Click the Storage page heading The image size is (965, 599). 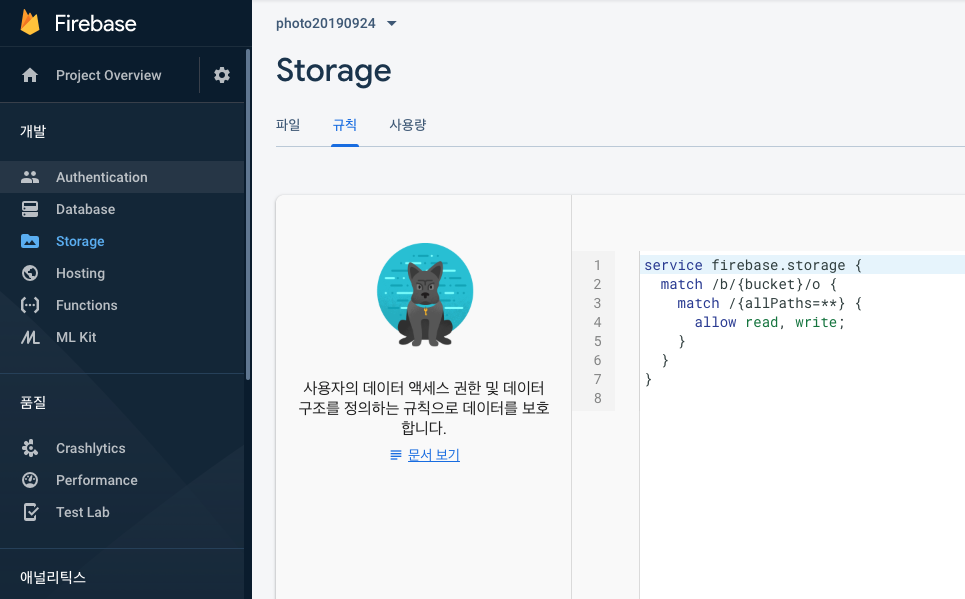pos(334,71)
